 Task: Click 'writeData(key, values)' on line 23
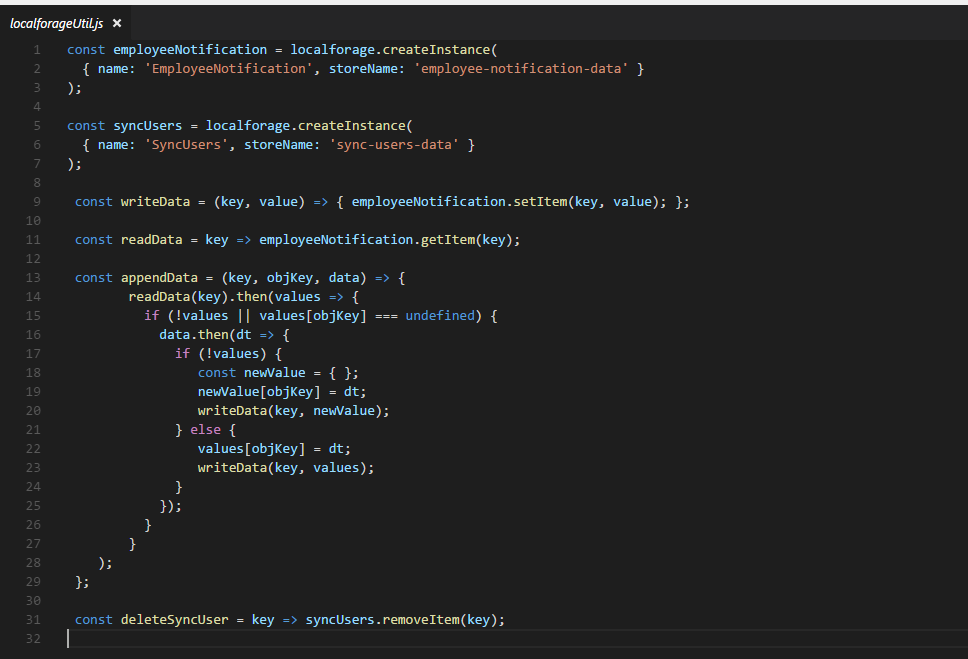point(283,468)
